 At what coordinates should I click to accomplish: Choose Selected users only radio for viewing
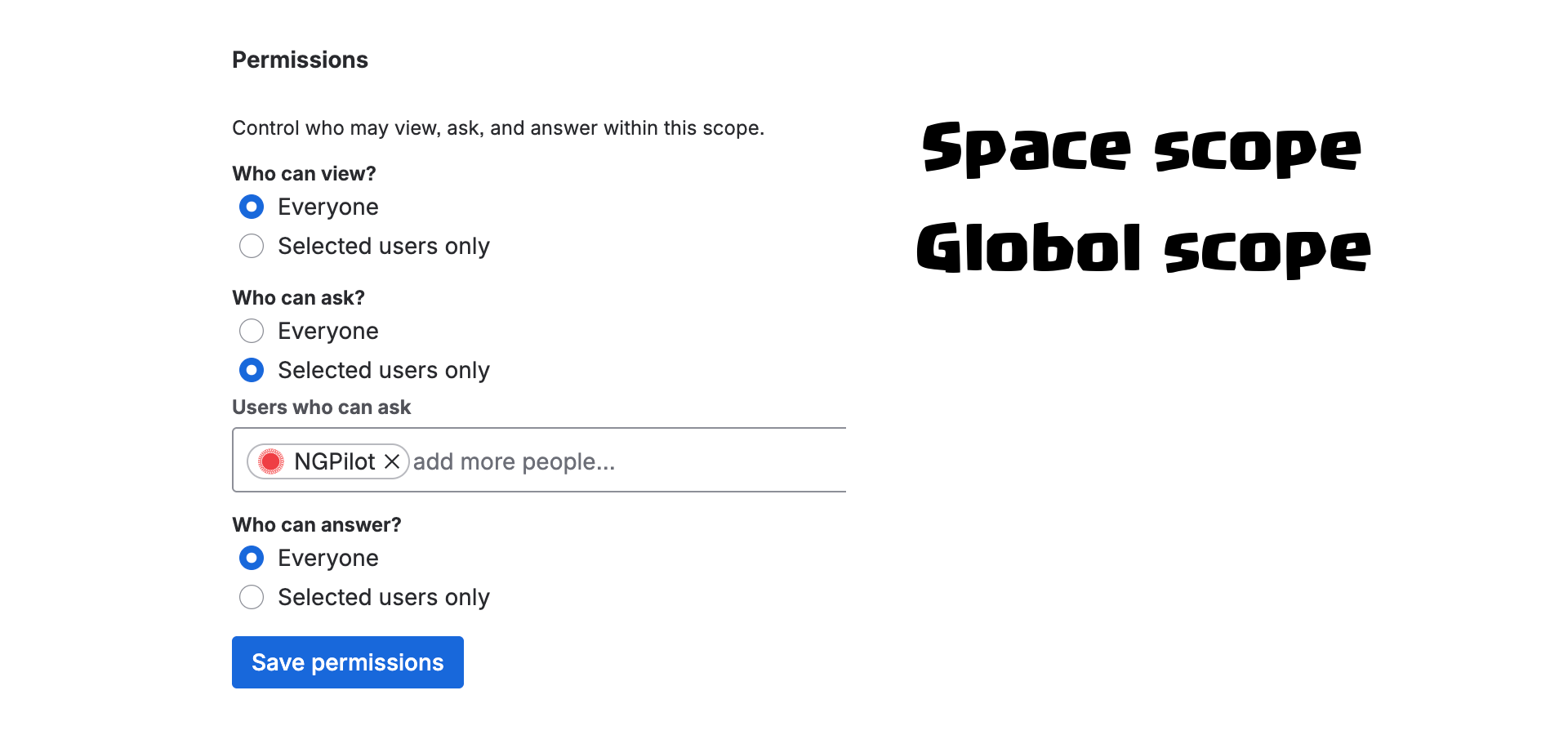point(252,246)
